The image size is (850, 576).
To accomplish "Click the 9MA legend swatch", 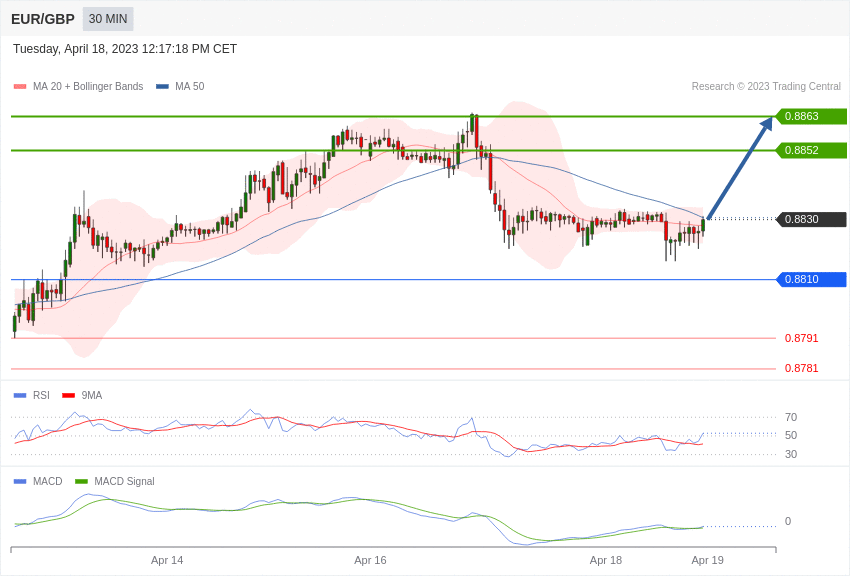I will [x=69, y=396].
